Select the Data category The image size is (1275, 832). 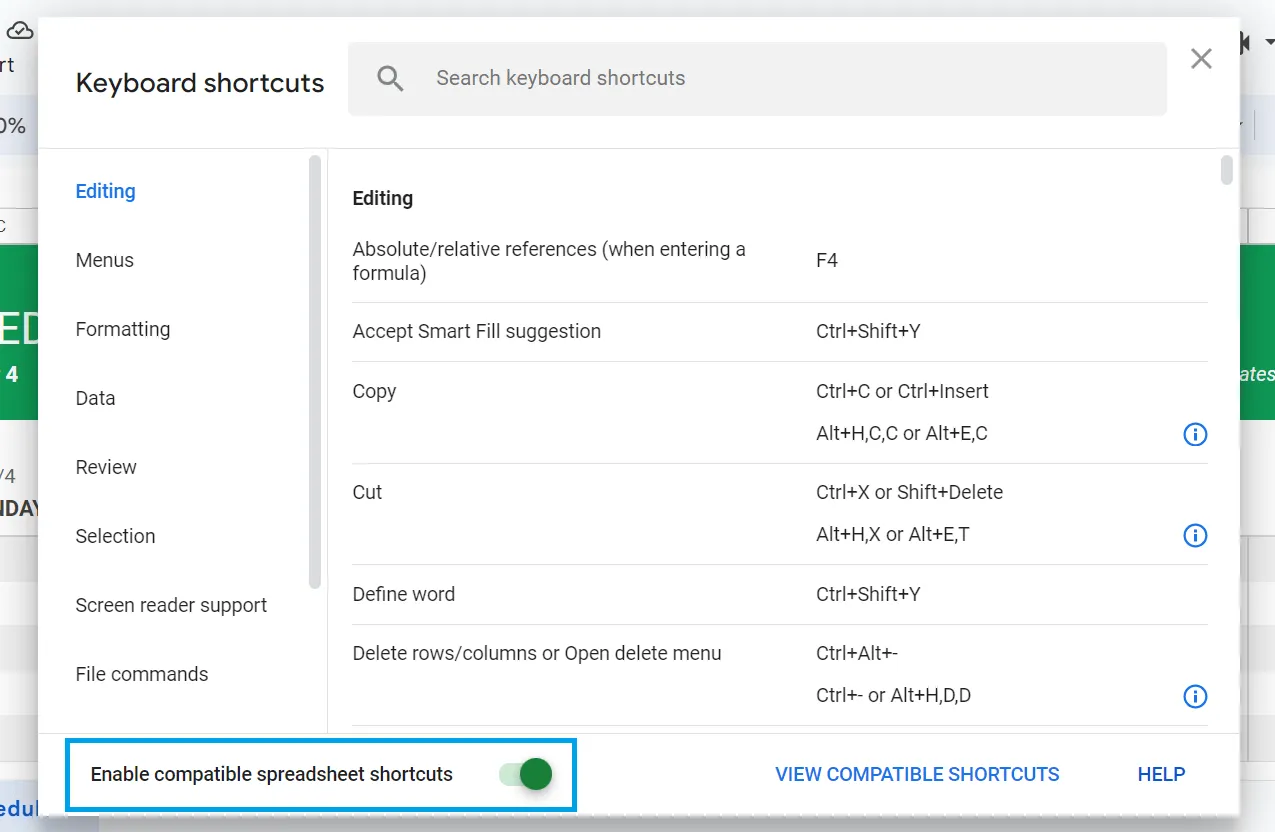click(x=95, y=398)
